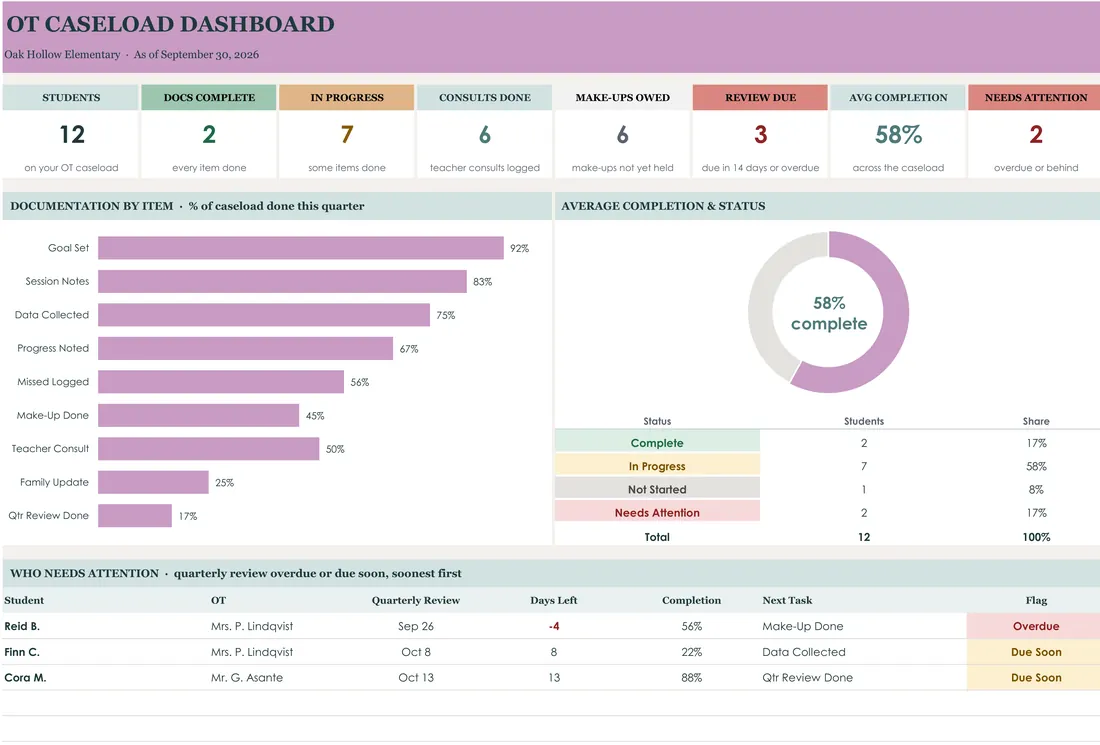This screenshot has width=1100, height=745.
Task: Click the AVG COMPLETION card header
Action: point(898,98)
